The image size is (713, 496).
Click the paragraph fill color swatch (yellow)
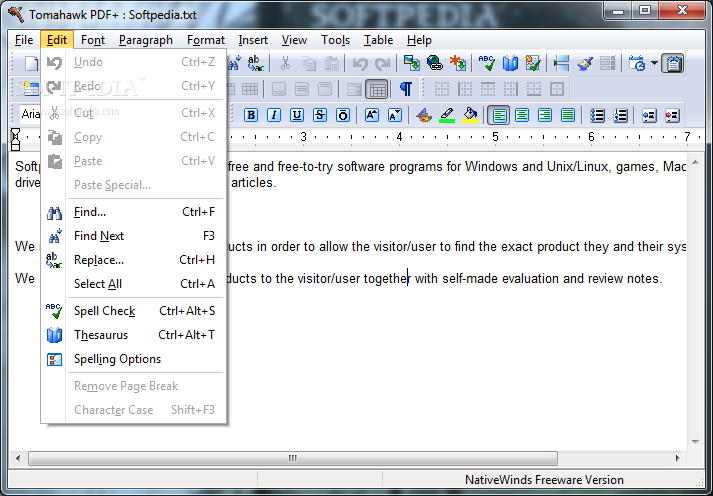(x=470, y=115)
